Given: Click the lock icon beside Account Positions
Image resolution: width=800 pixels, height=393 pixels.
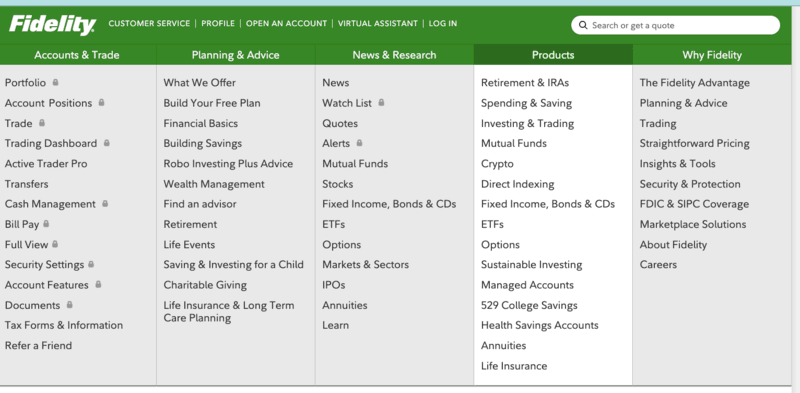Looking at the screenshot, I should (x=102, y=102).
